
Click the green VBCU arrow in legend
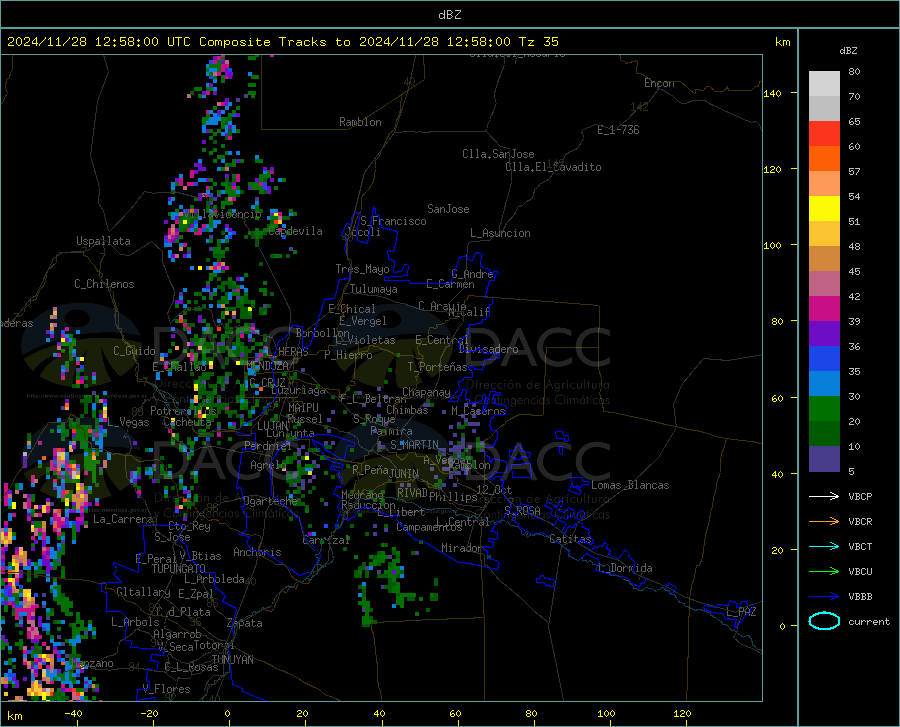[824, 572]
